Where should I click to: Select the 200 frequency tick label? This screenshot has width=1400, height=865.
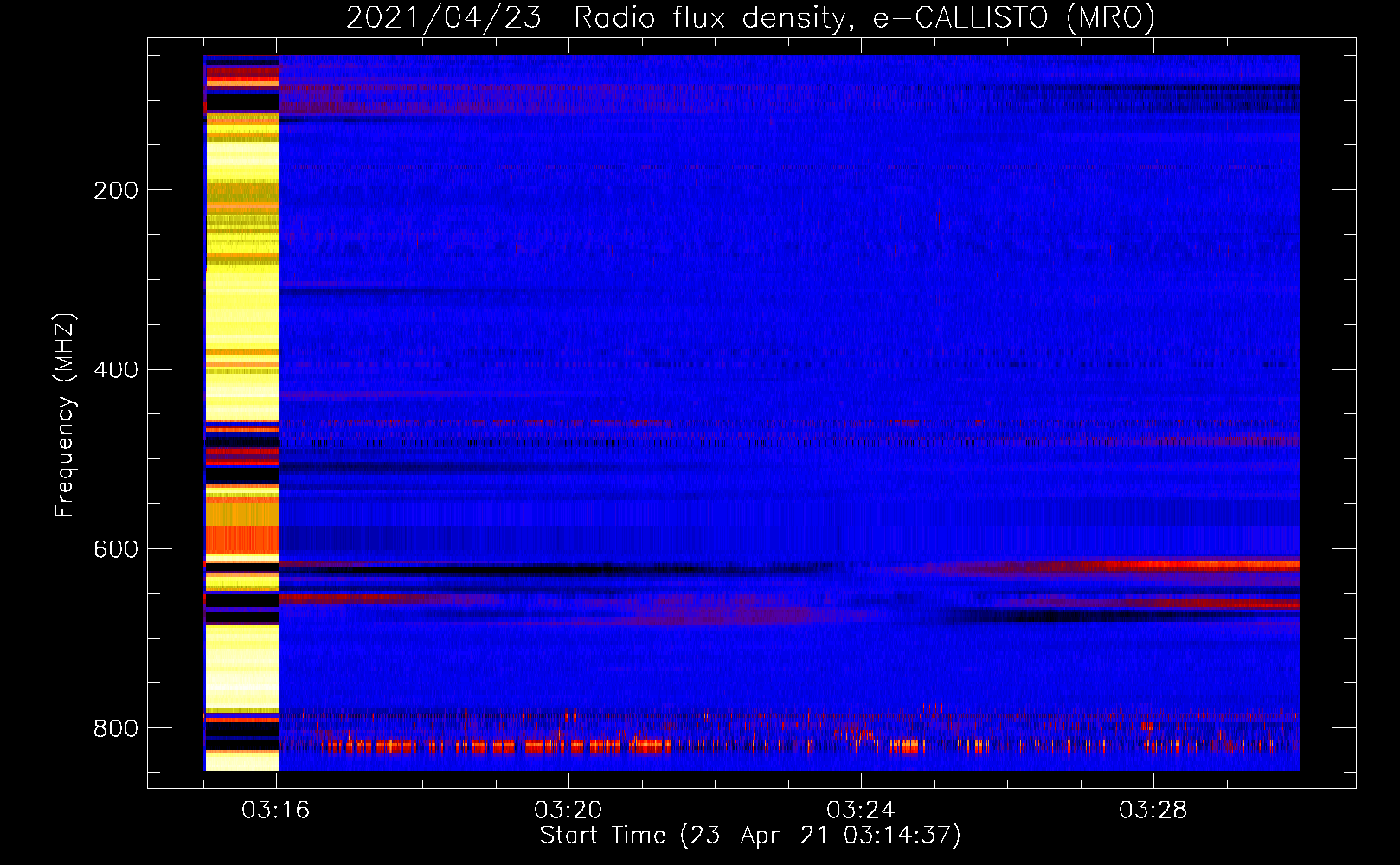pyautogui.click(x=116, y=190)
